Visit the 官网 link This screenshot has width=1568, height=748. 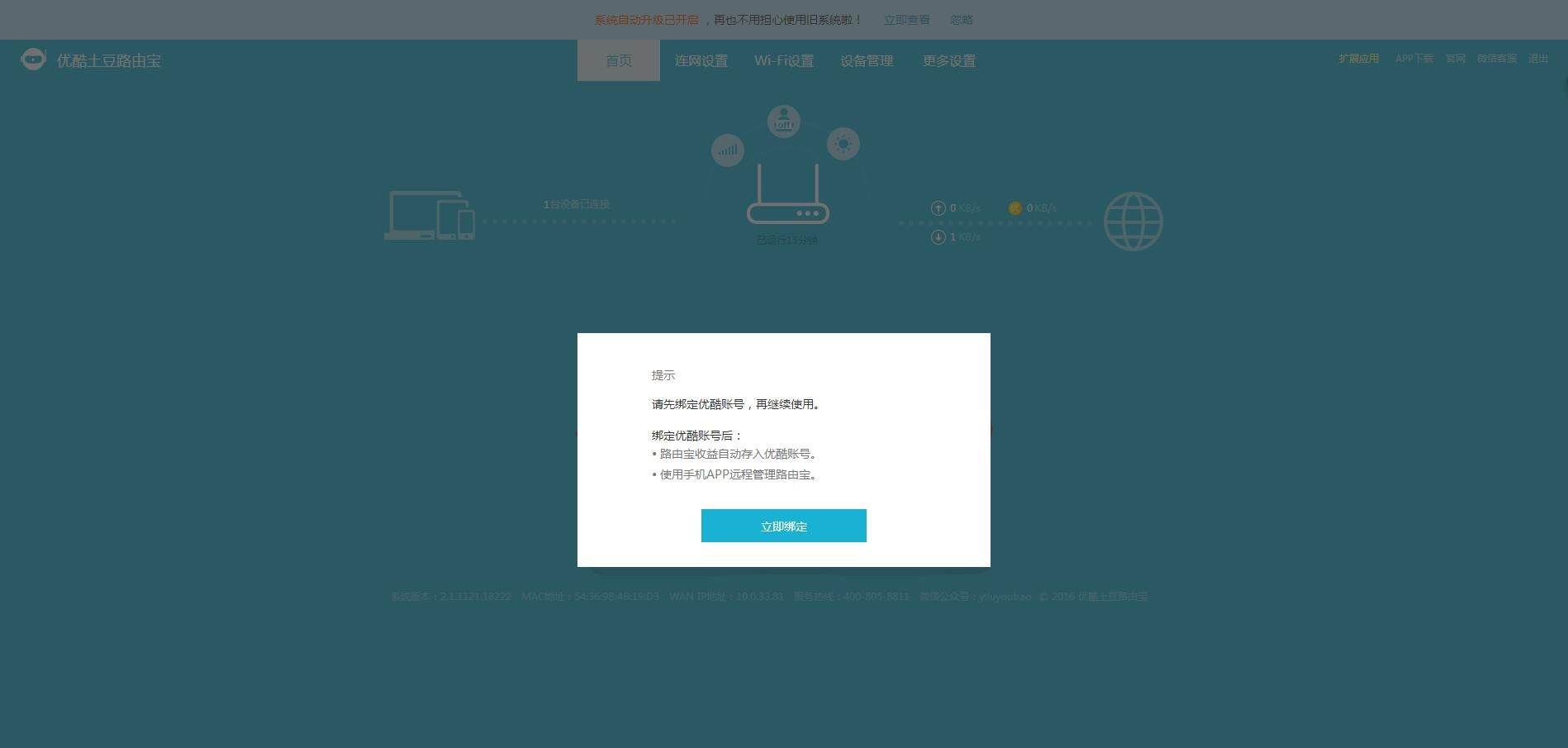[x=1455, y=59]
